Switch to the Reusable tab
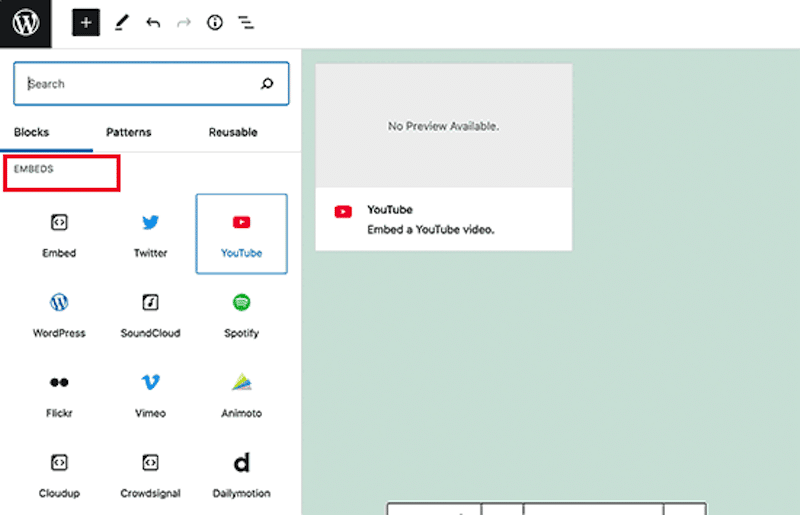The width and height of the screenshot is (800, 515). (233, 132)
